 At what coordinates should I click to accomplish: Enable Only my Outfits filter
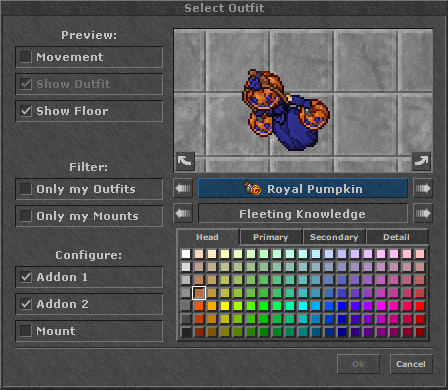pos(26,189)
